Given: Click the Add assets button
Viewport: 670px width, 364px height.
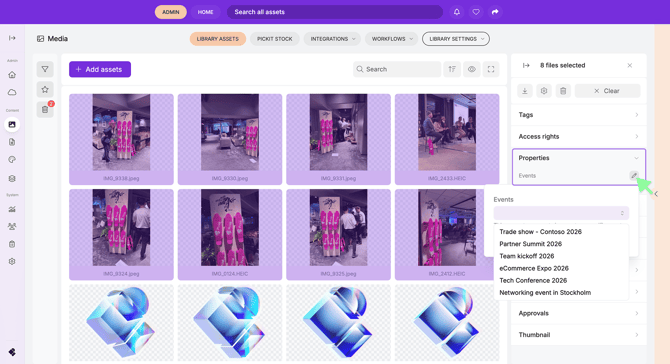Looking at the screenshot, I should pos(100,69).
